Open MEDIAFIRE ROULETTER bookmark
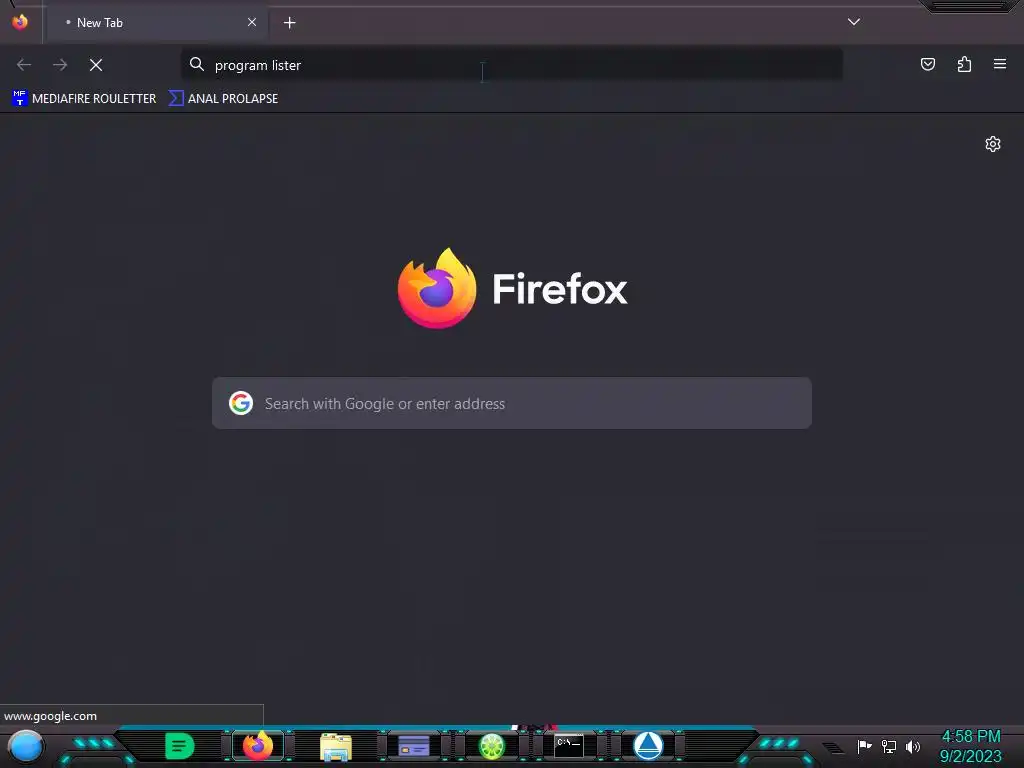This screenshot has height=768, width=1024. tap(84, 99)
